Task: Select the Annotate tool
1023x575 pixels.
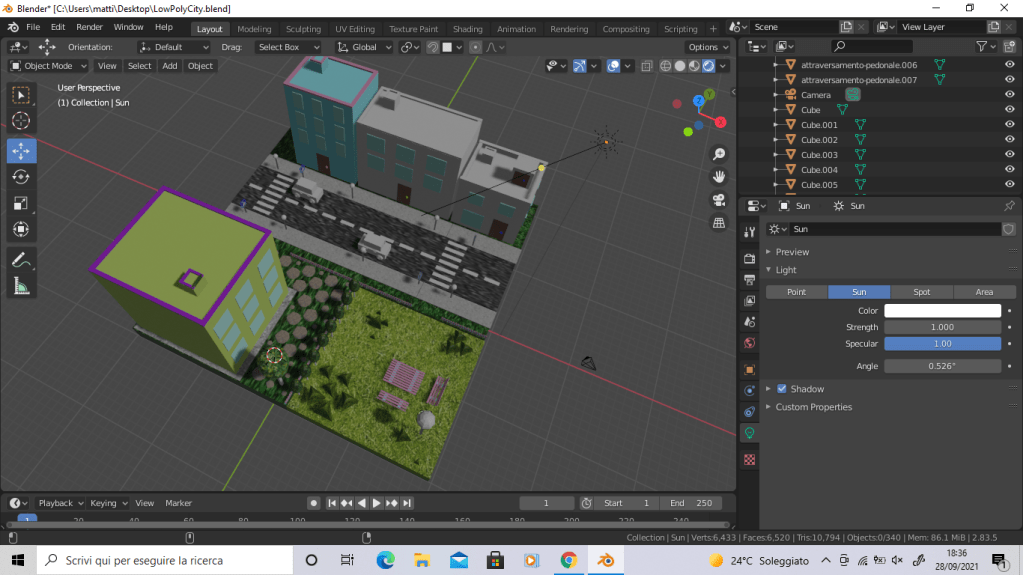Action: [x=21, y=260]
